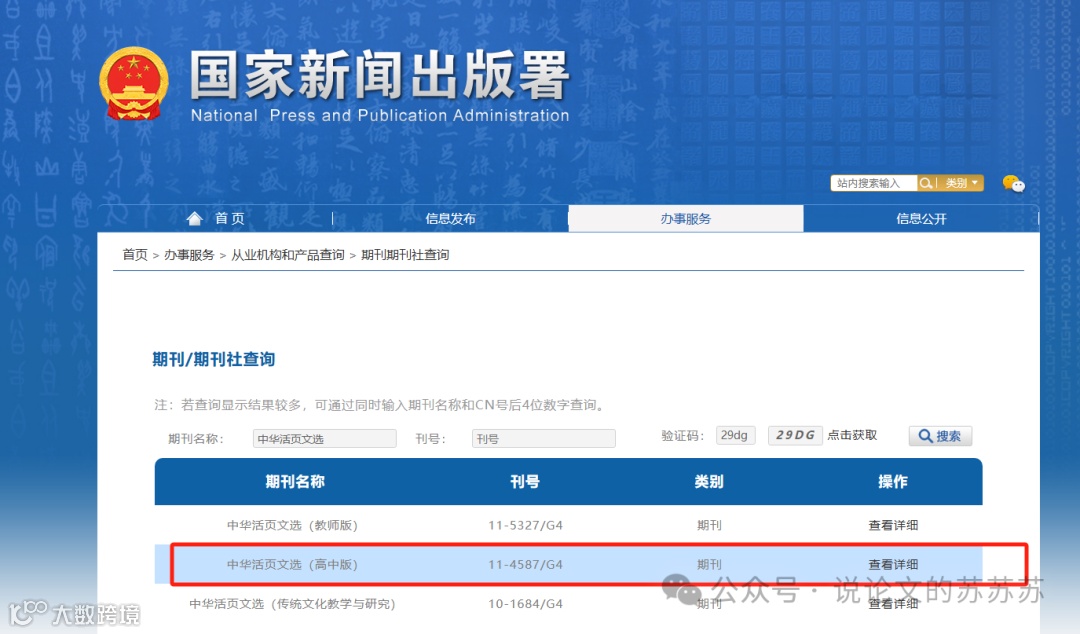Screen dimensions: 1080x634
Task: Open the 信息公开 navigation tab
Action: pyautogui.click(x=921, y=218)
